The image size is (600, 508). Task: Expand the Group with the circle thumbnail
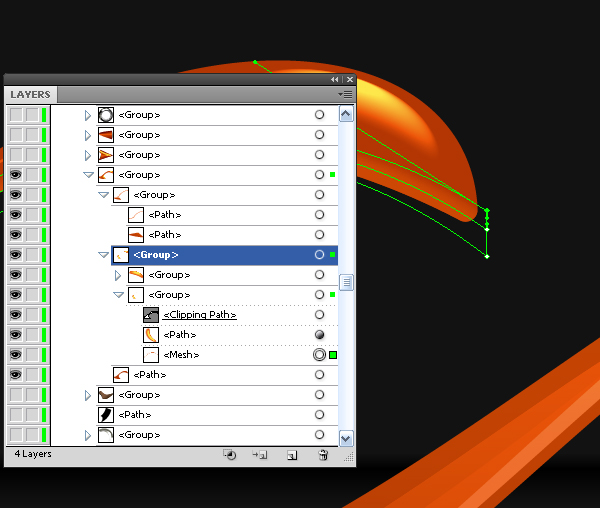(x=88, y=115)
